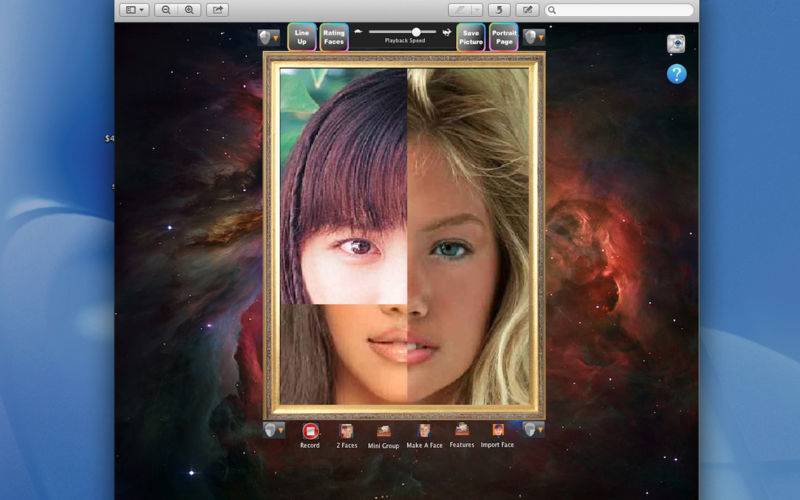
Task: Click the fast rabbit icon right of the slider
Action: [x=447, y=32]
